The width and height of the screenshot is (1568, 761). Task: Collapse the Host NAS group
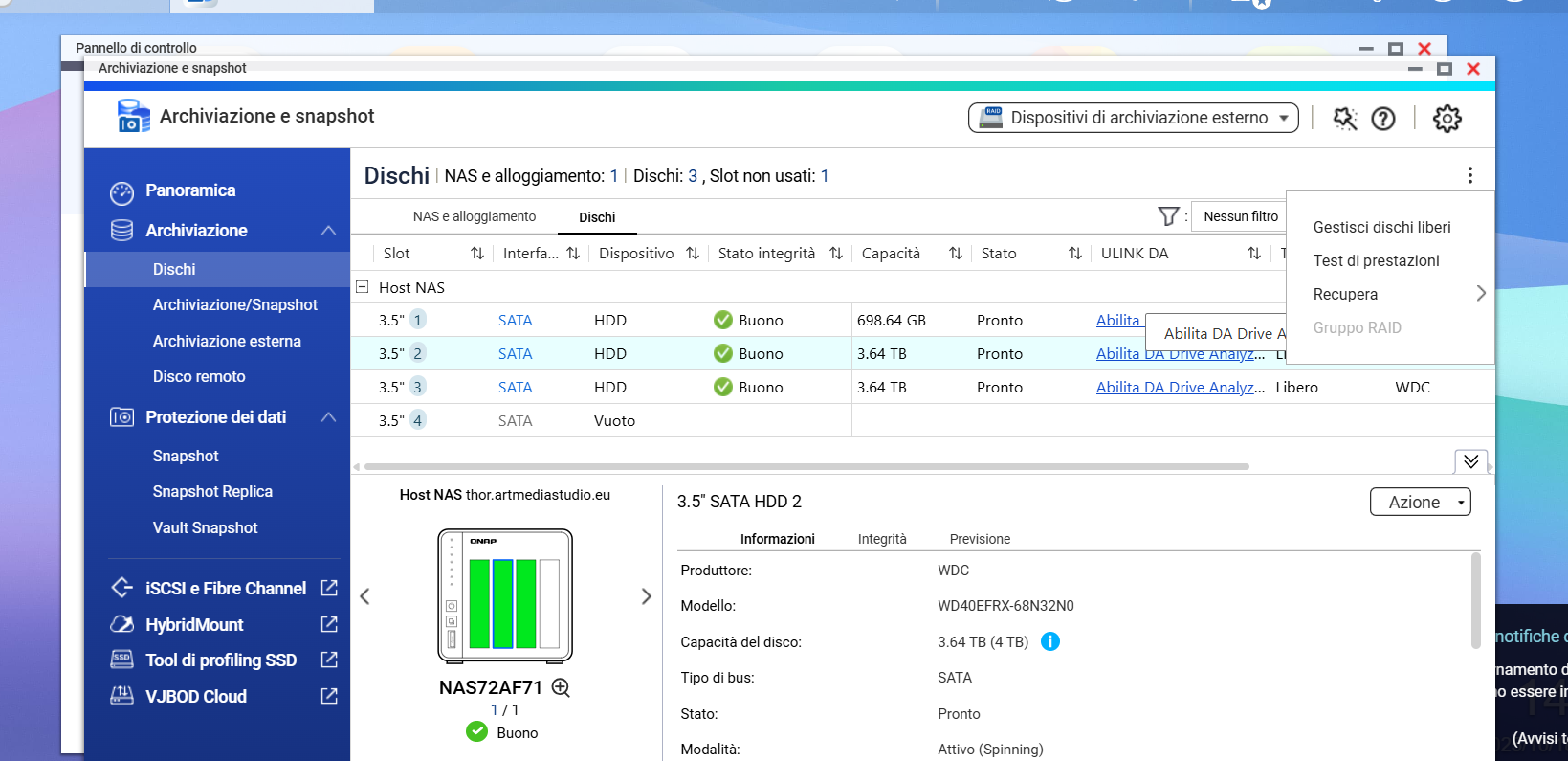tap(363, 287)
